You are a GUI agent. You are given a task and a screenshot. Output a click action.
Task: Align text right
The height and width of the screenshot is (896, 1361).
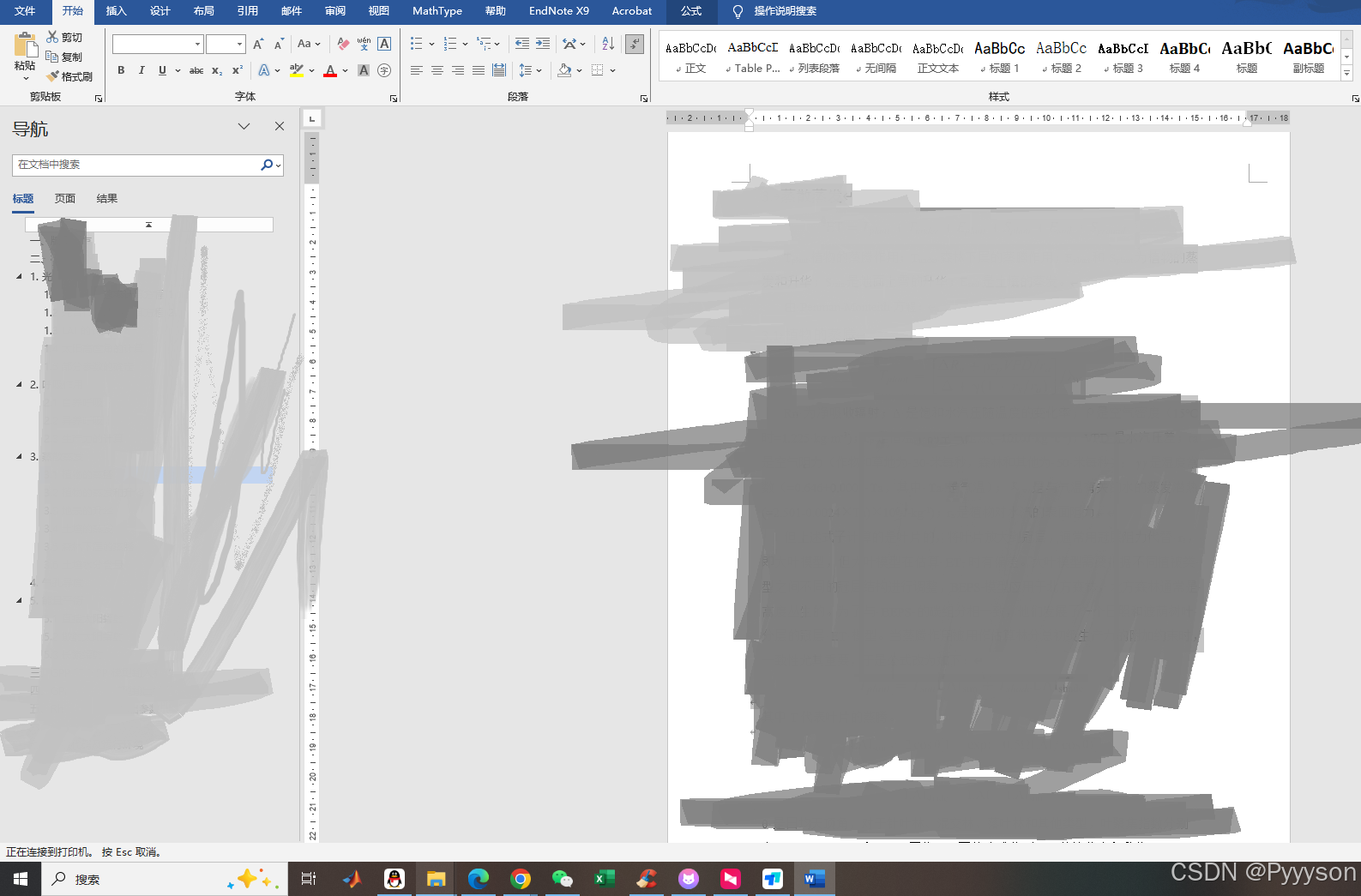(x=458, y=70)
